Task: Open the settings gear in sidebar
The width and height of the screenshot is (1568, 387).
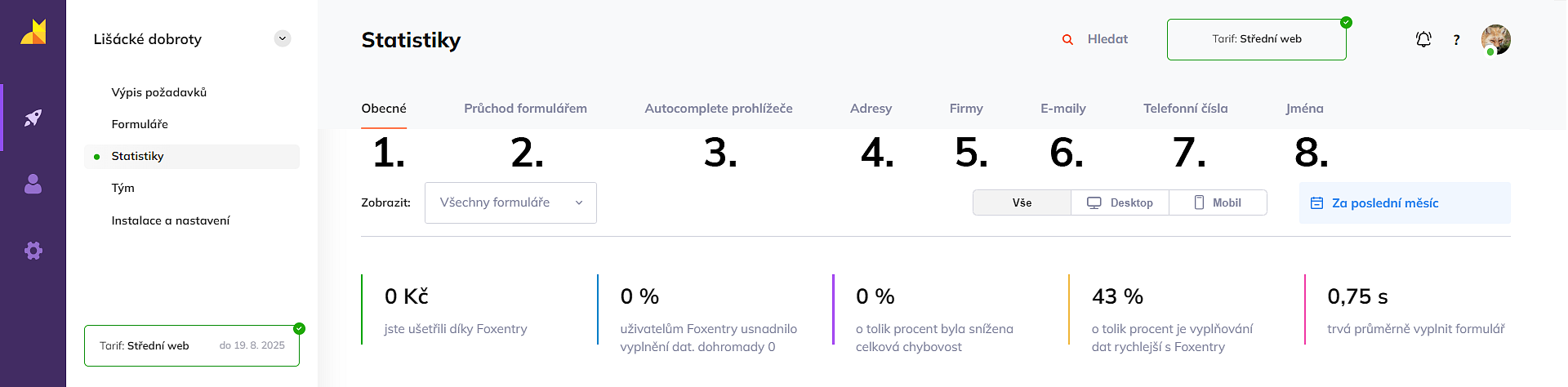Action: click(33, 251)
